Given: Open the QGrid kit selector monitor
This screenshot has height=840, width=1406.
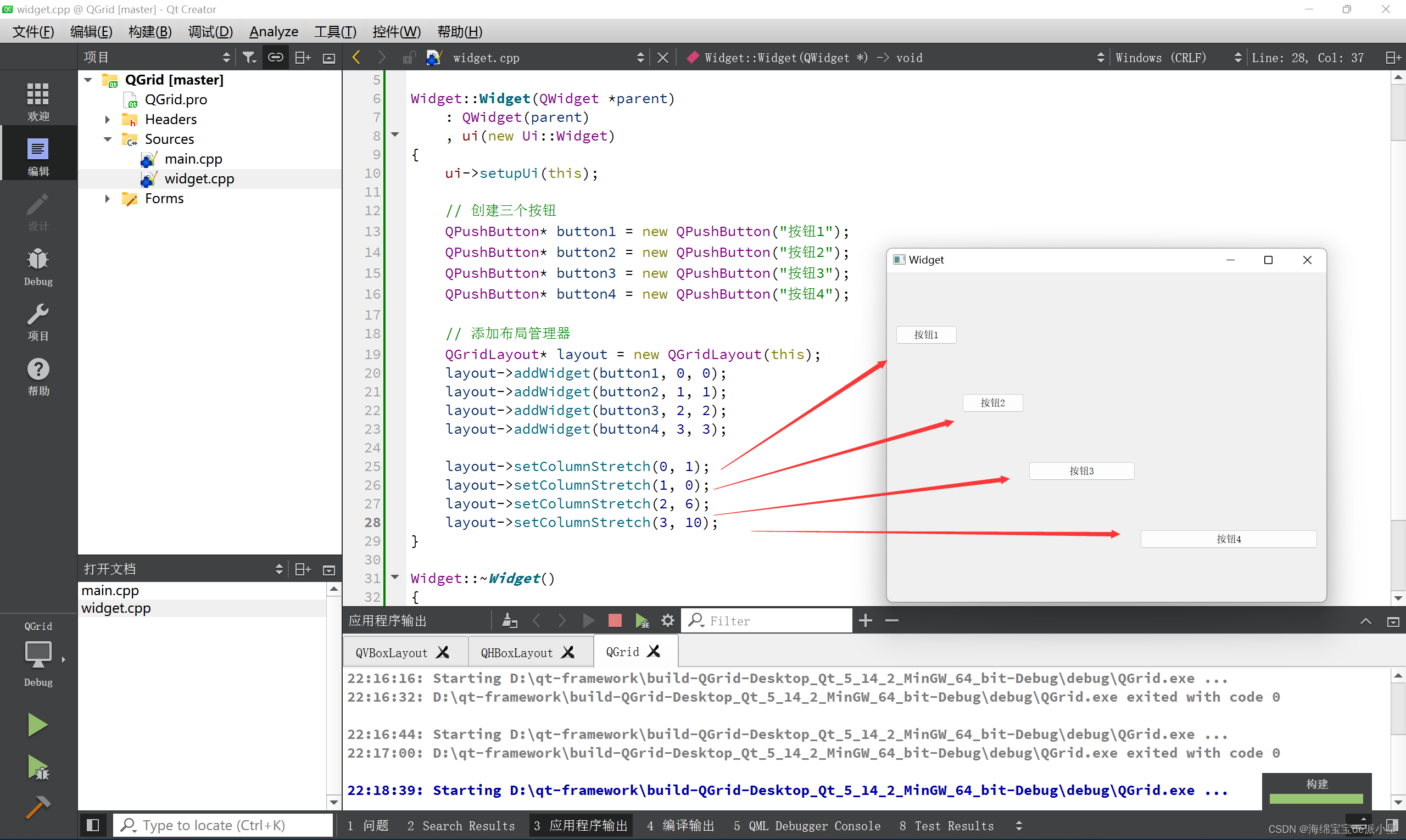Looking at the screenshot, I should point(38,655).
